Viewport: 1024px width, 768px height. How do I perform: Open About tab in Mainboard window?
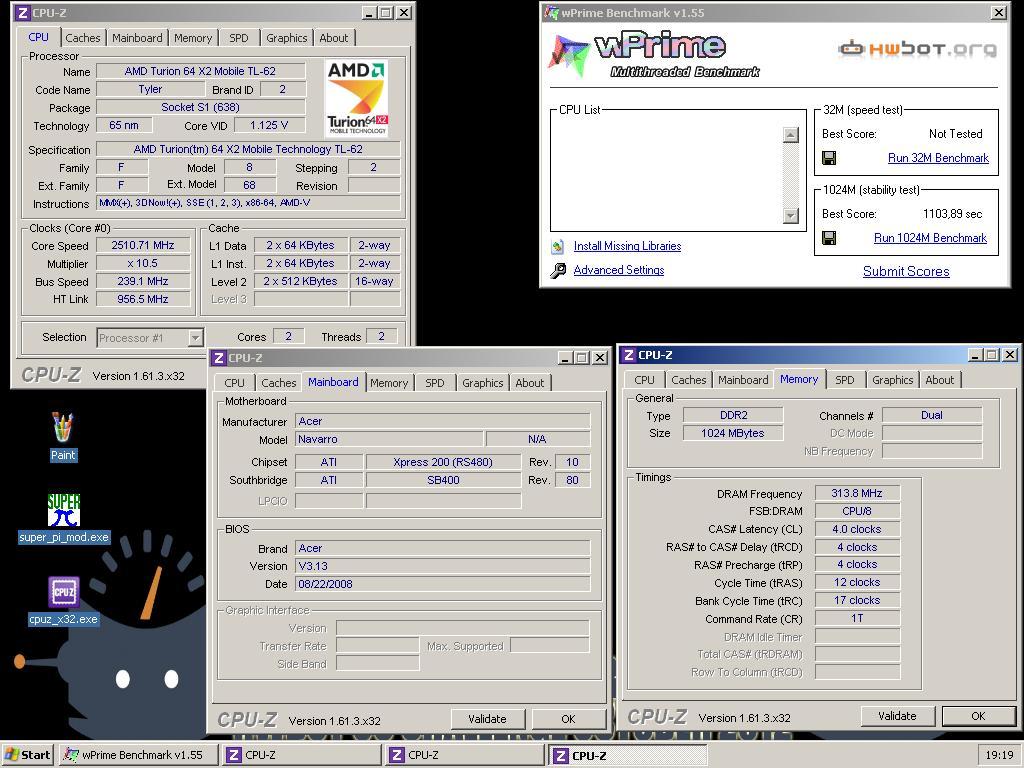[x=530, y=383]
